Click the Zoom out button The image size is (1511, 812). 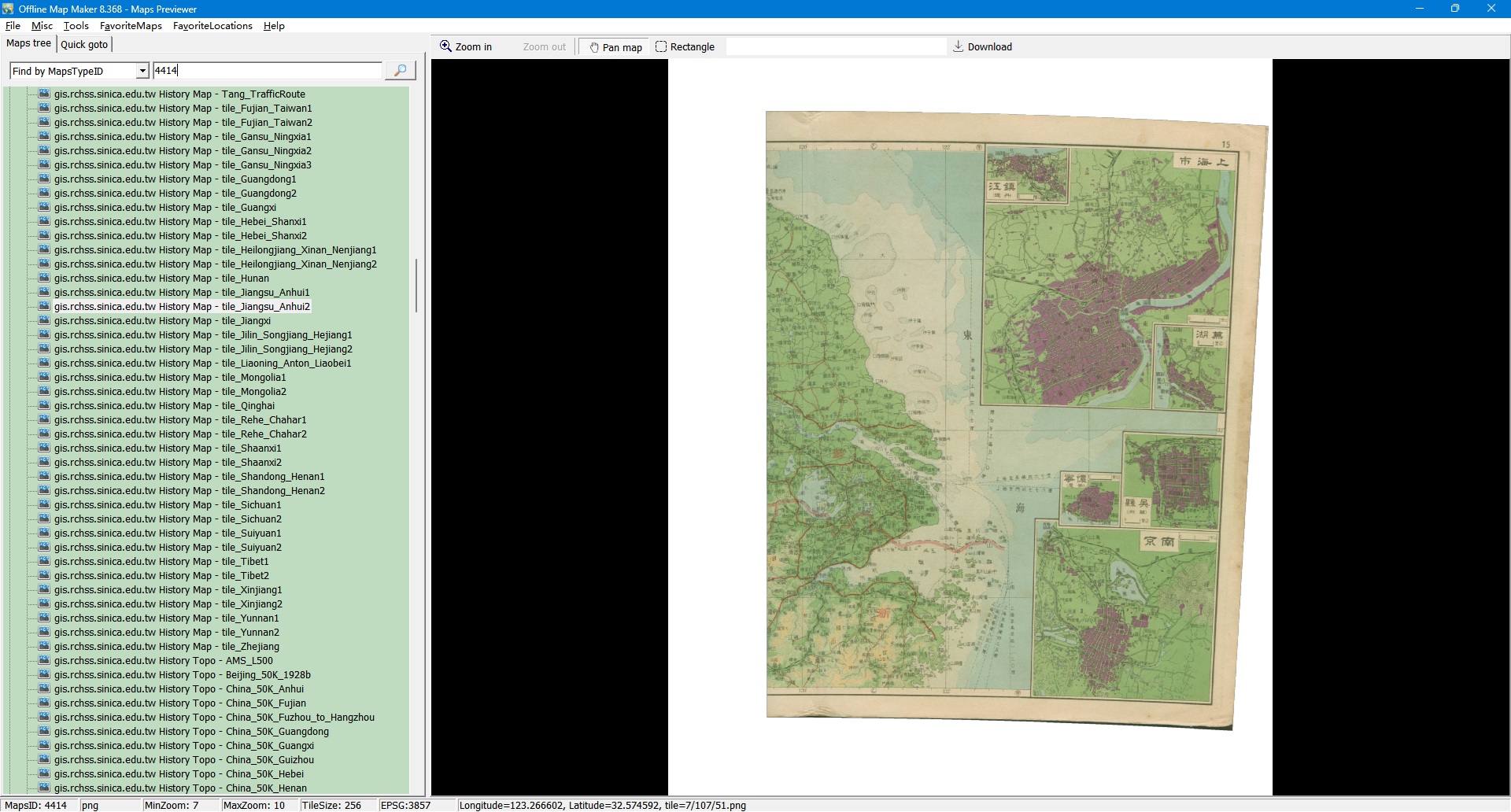pos(544,46)
